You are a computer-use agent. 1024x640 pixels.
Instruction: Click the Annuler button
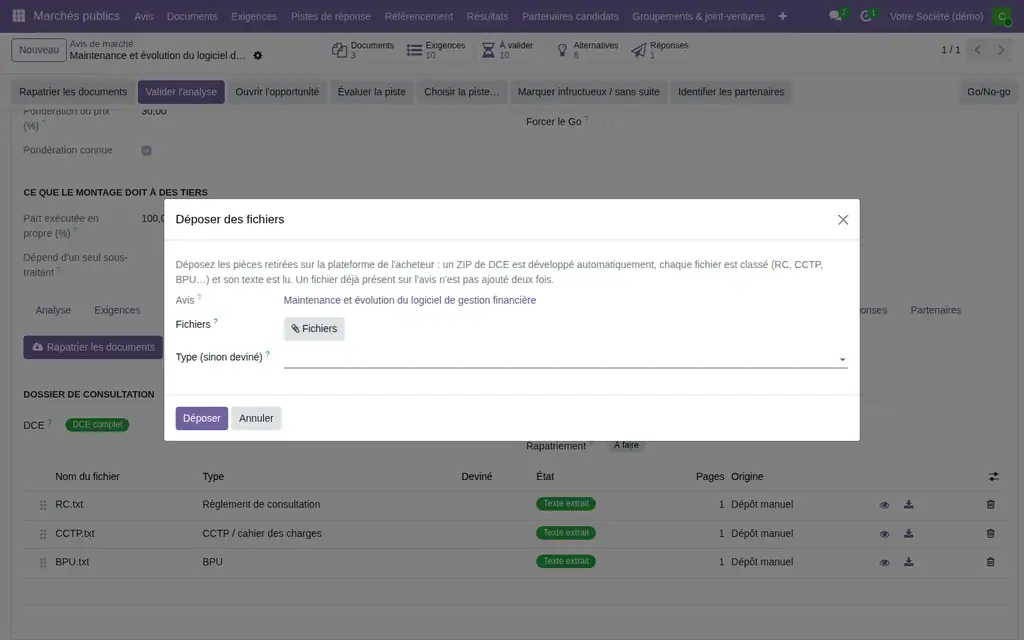point(256,418)
